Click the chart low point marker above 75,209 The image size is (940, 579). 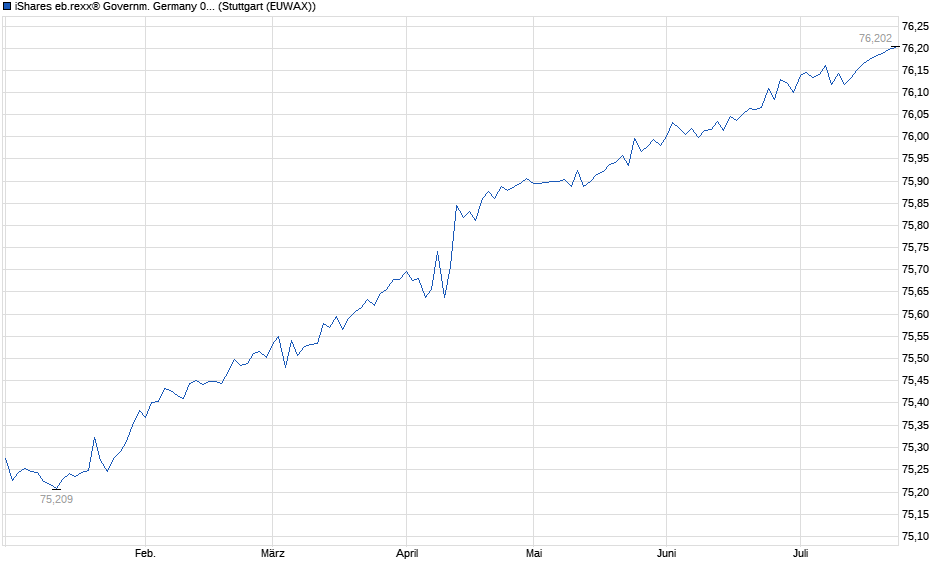pyautogui.click(x=56, y=489)
